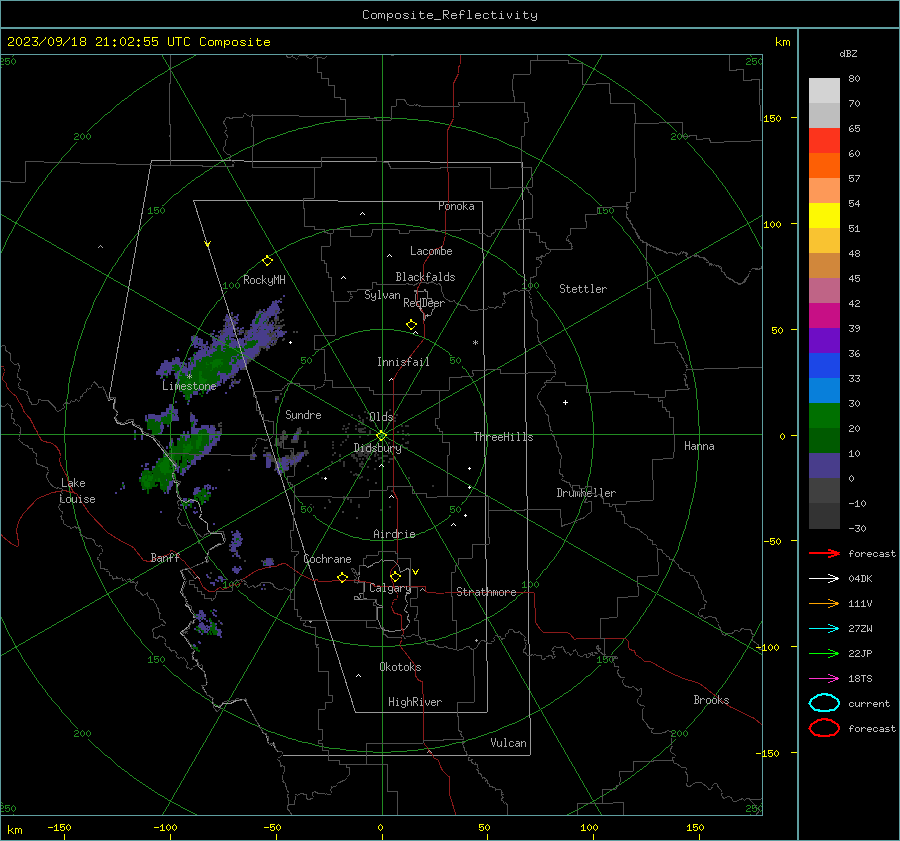Click the Ponoka city label
The width and height of the screenshot is (900, 841).
tap(456, 206)
